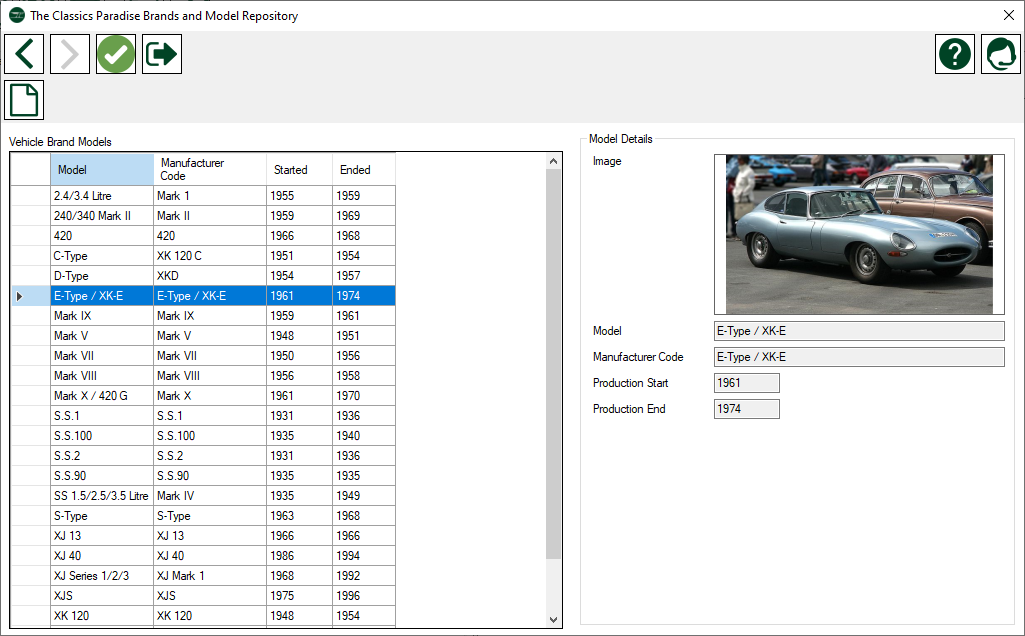1025x636 pixels.
Task: Select the E-Type / XK-E model cell
Action: 102,296
